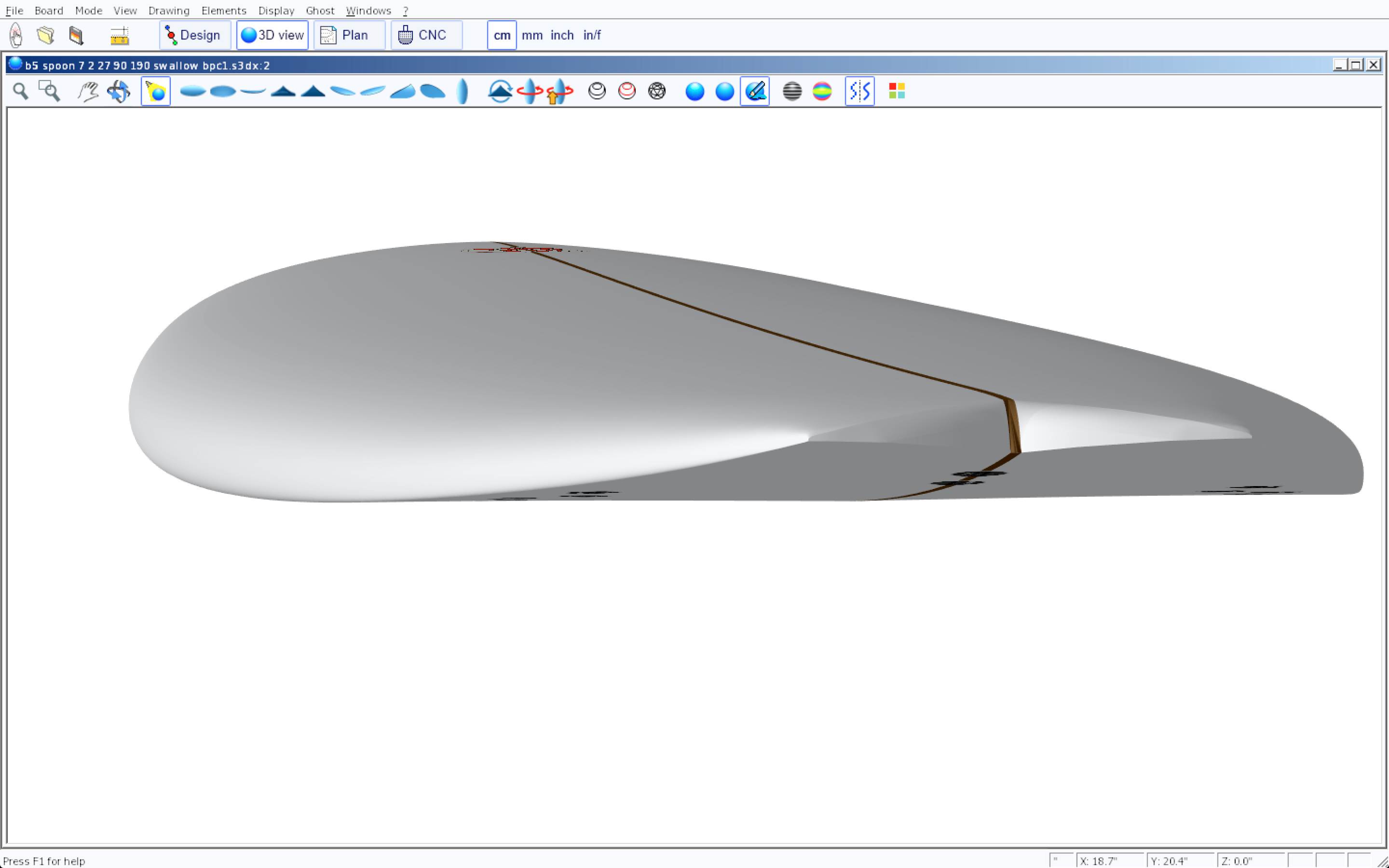Expand the Windows menu
The height and width of the screenshot is (868, 1389).
(368, 10)
